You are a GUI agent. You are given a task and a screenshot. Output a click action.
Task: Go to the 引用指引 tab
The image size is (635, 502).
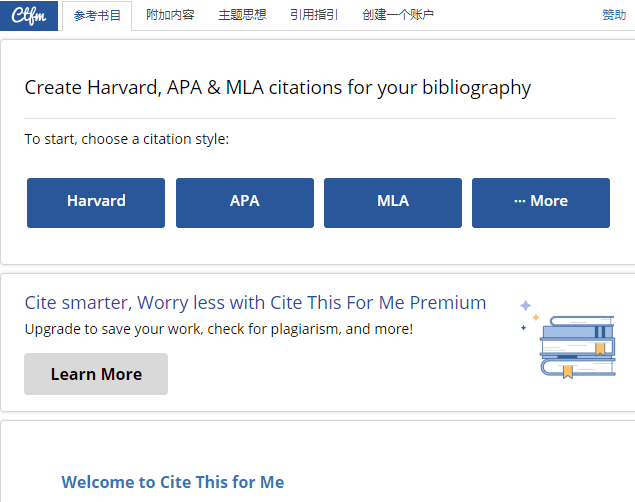click(x=314, y=15)
